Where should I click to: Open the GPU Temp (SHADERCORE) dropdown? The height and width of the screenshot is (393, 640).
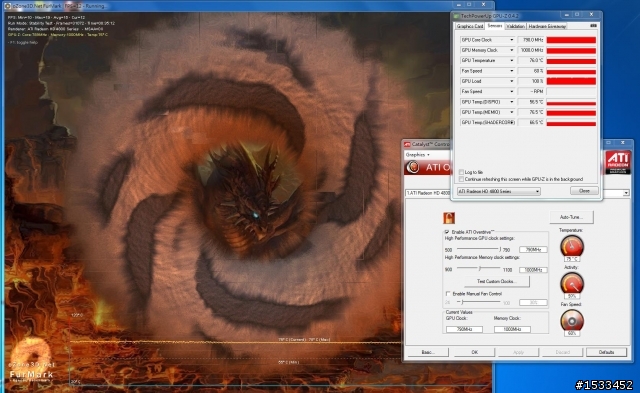[511, 122]
